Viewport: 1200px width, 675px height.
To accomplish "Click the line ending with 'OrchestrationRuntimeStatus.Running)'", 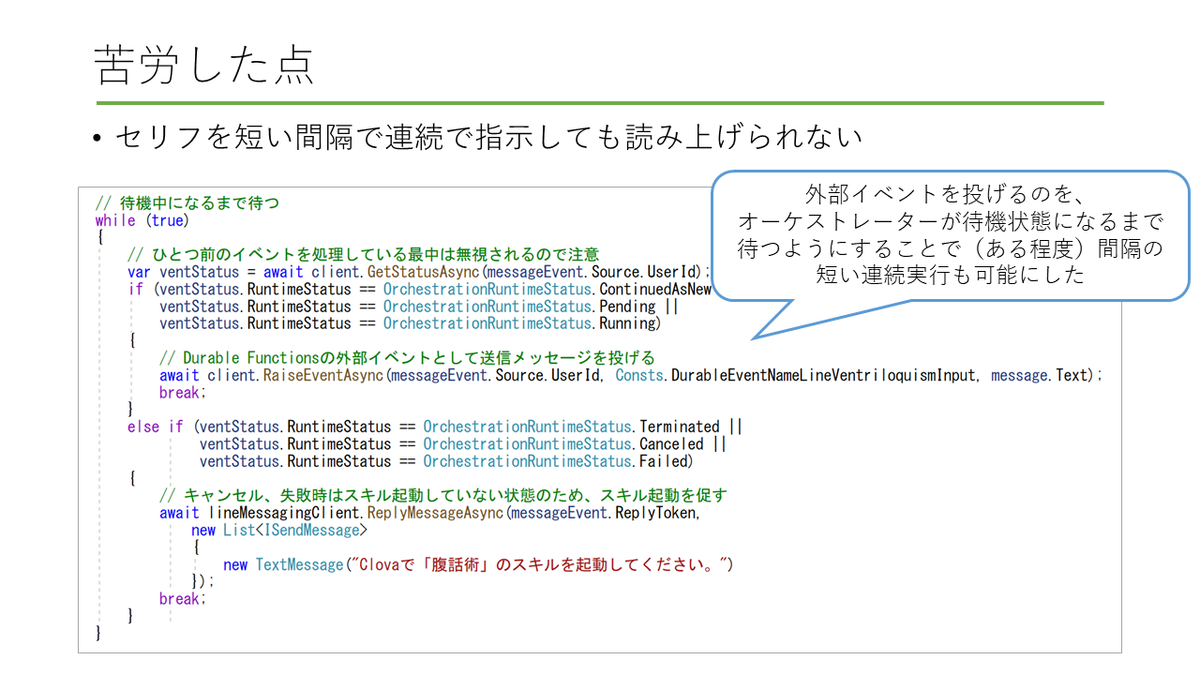I will tap(411, 323).
